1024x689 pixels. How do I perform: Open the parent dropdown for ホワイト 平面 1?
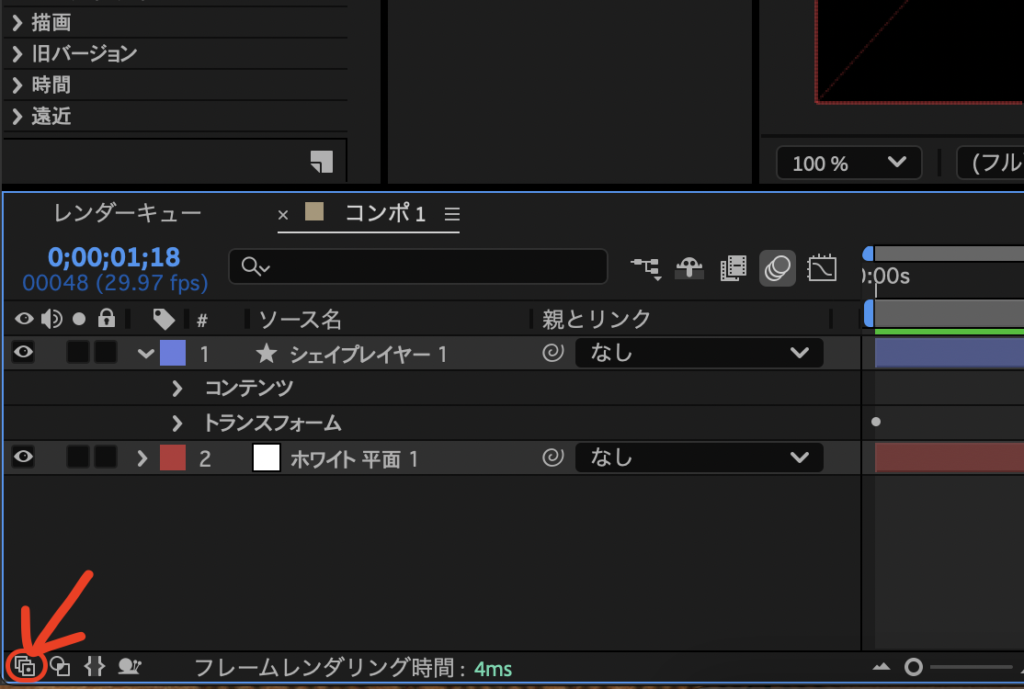click(x=699, y=458)
